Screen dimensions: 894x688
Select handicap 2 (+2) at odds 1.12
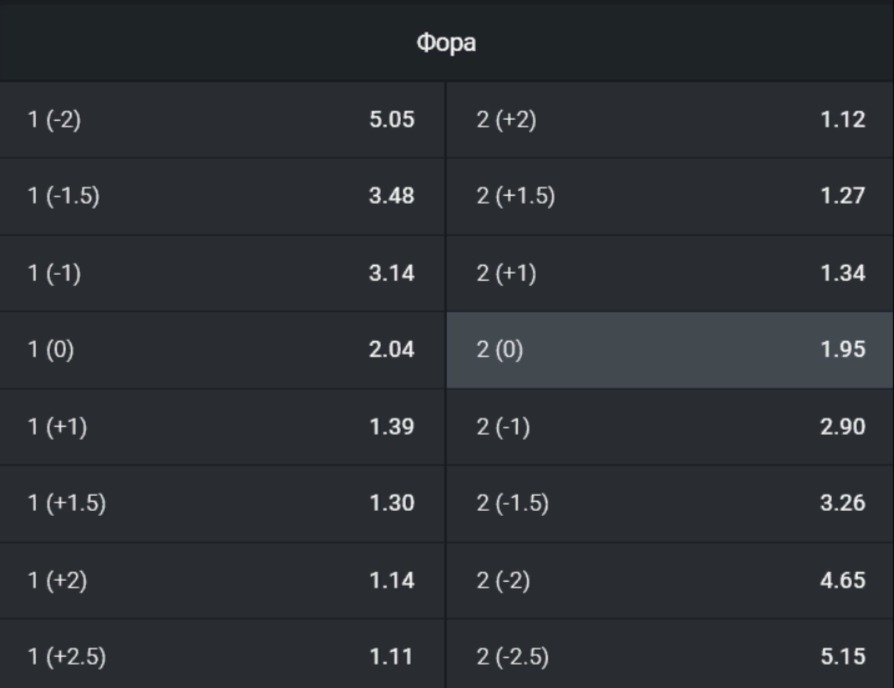click(670, 120)
